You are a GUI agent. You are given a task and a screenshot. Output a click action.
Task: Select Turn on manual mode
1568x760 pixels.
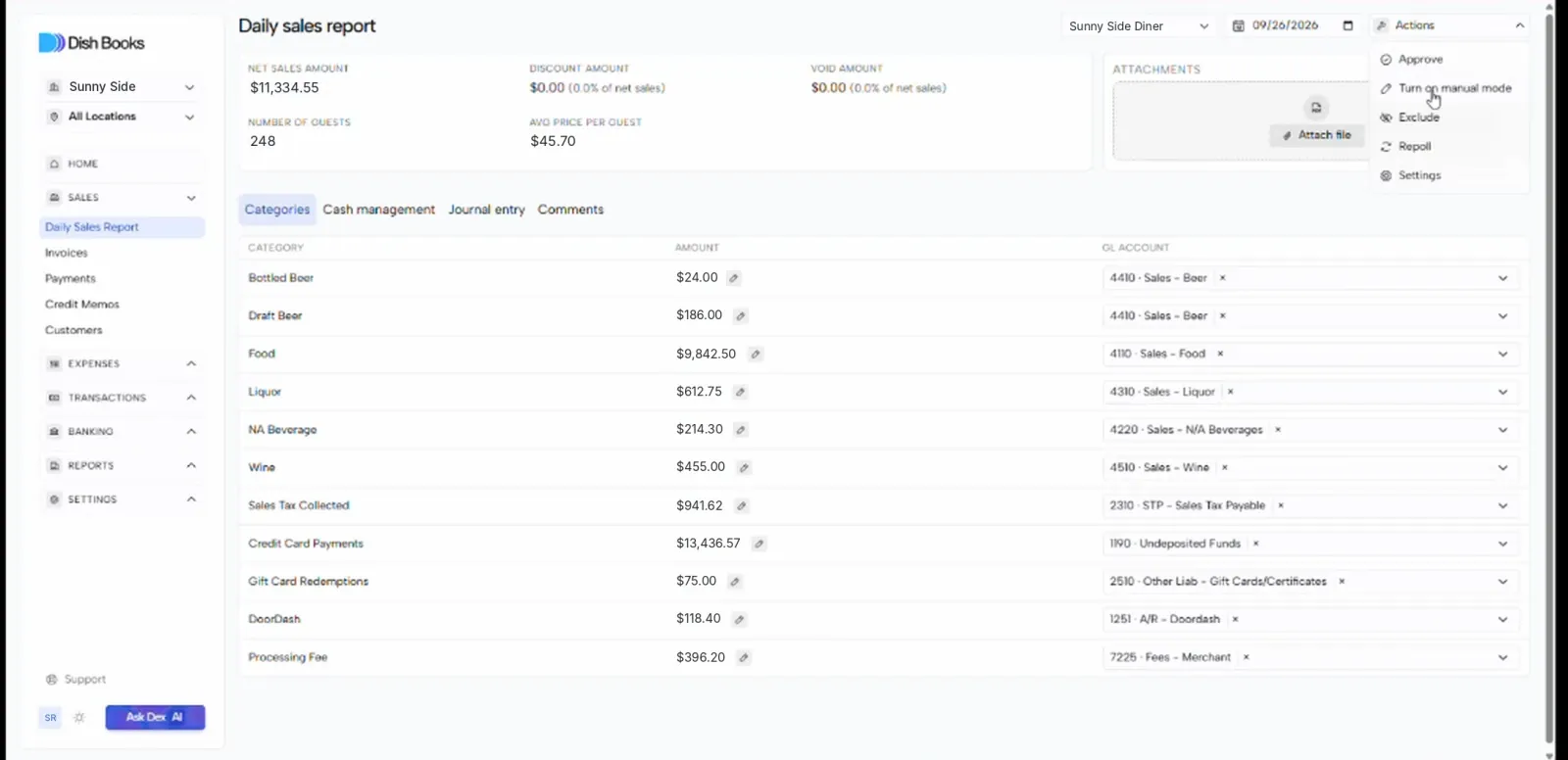pyautogui.click(x=1448, y=88)
